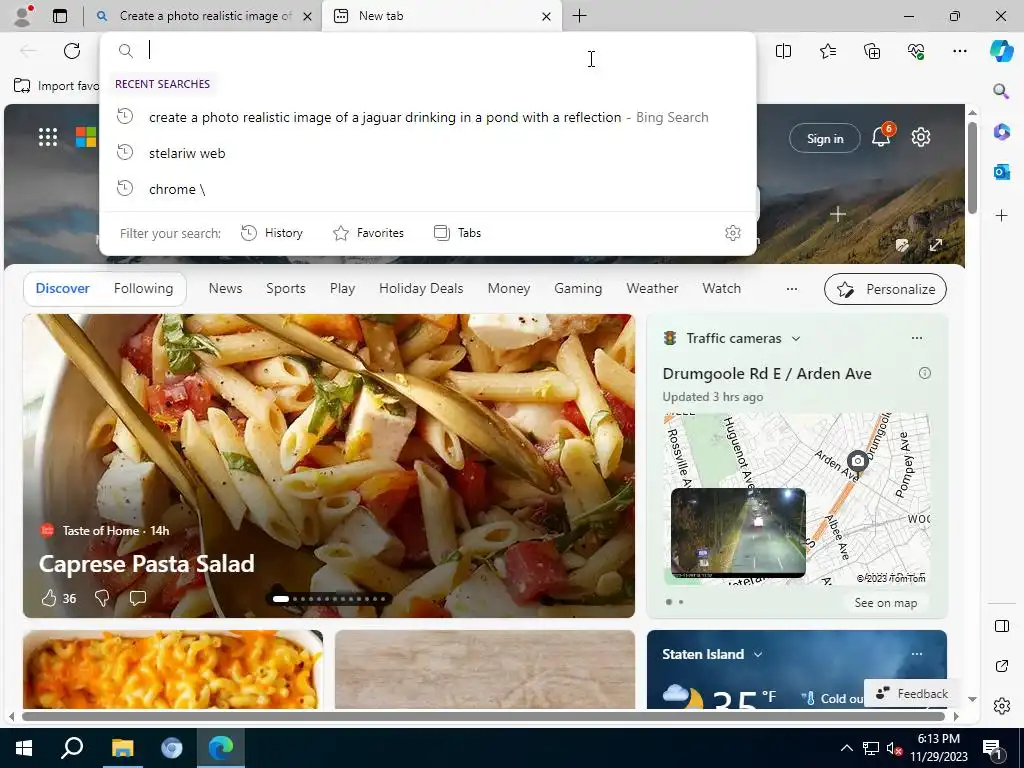
Task: Open the Holiday Deals category
Action: [x=421, y=289]
